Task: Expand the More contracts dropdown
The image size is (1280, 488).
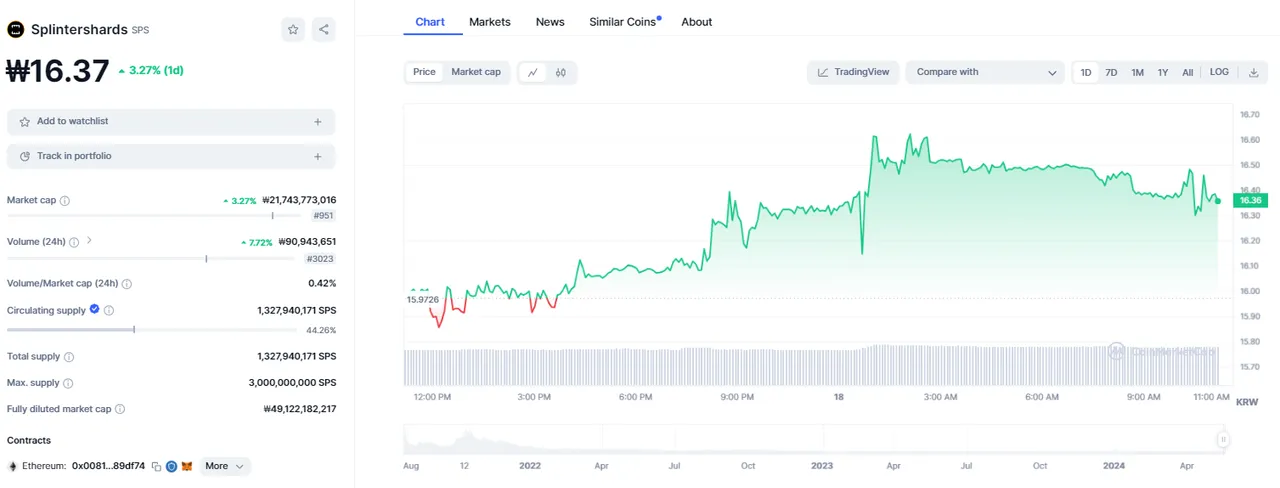Action: point(225,466)
